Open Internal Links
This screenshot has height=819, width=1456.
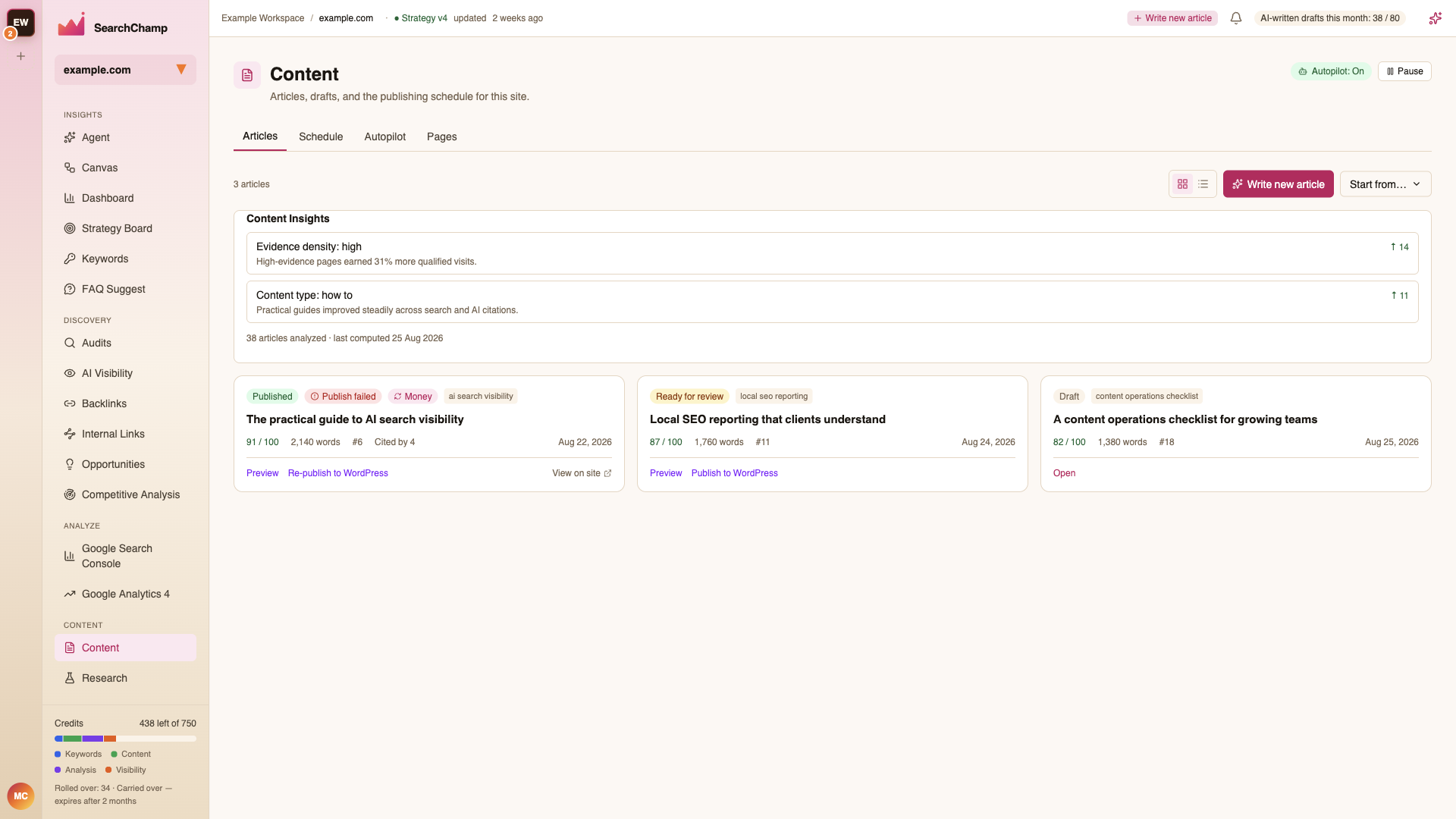(x=125, y=434)
